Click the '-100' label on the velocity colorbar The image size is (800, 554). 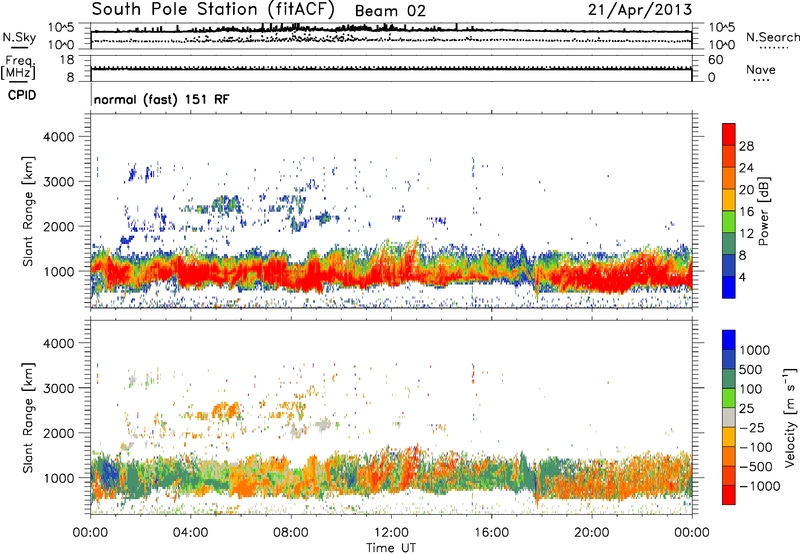pos(756,447)
